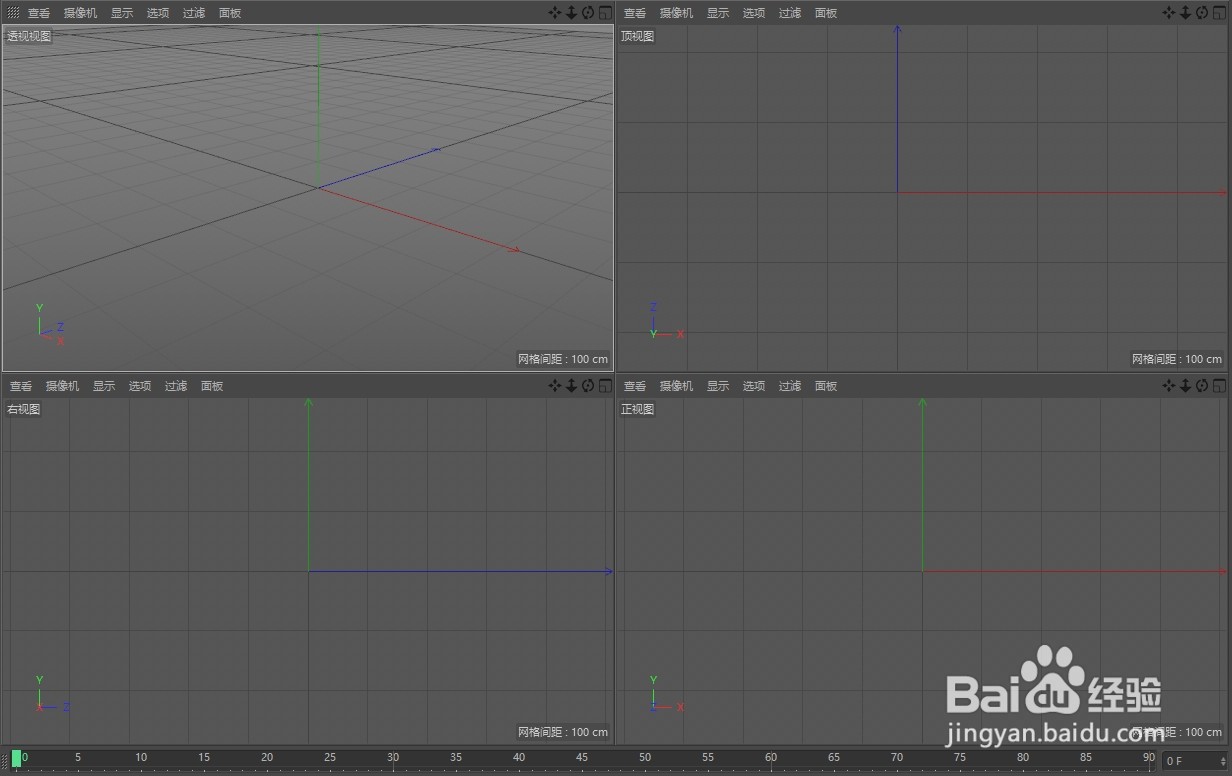1232x776 pixels.
Task: Open 查看 menu in front view (正视图)
Action: tap(635, 386)
